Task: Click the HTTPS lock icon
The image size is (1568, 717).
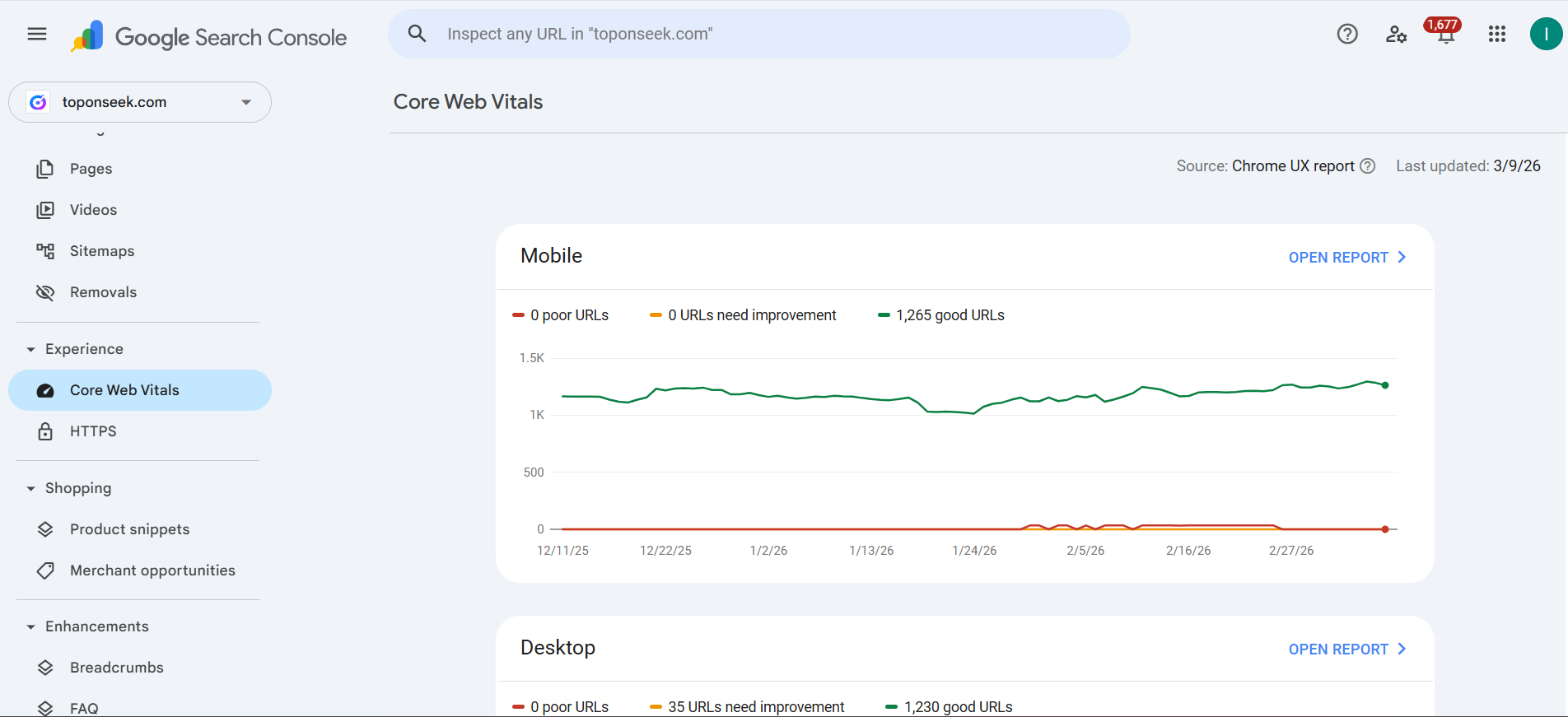Action: coord(45,431)
